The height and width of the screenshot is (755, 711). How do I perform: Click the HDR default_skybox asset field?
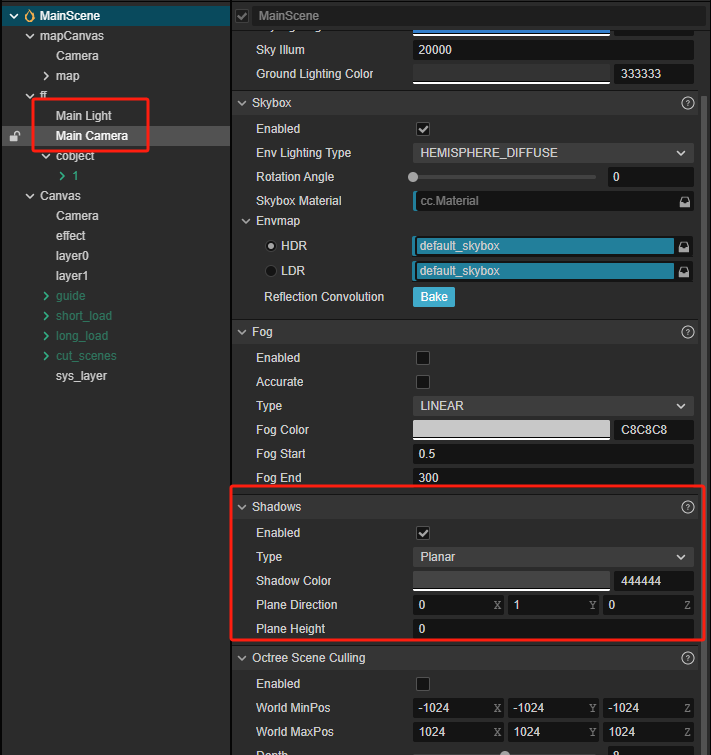[544, 246]
